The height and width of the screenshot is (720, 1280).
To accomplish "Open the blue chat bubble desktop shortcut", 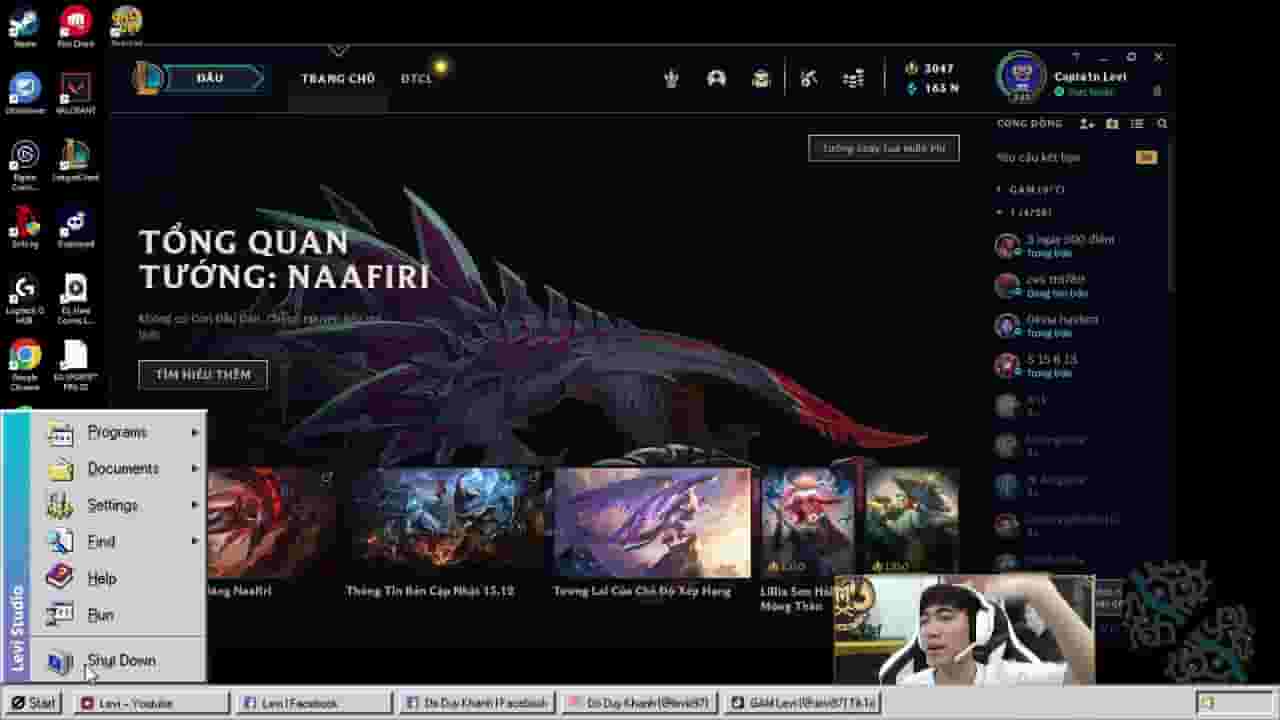I will tap(24, 92).
